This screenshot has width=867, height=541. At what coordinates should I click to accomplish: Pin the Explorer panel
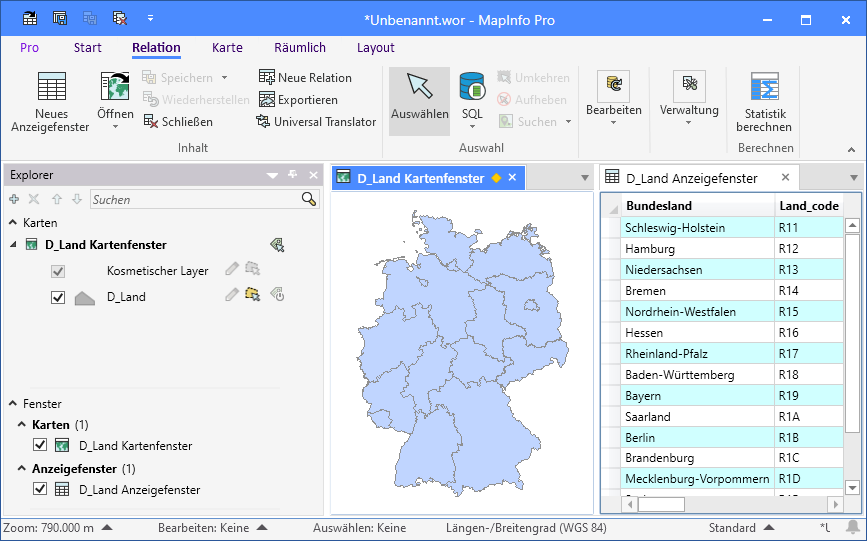[x=293, y=175]
